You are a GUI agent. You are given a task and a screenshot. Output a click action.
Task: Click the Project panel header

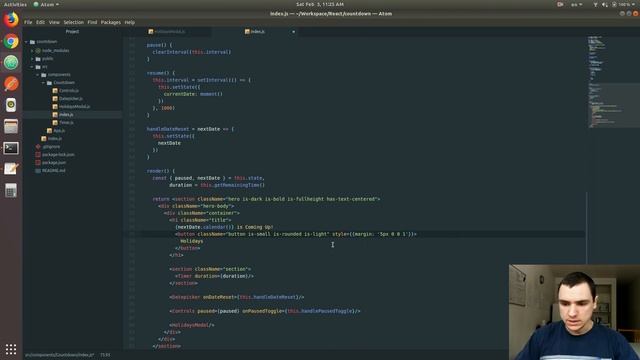click(72, 31)
